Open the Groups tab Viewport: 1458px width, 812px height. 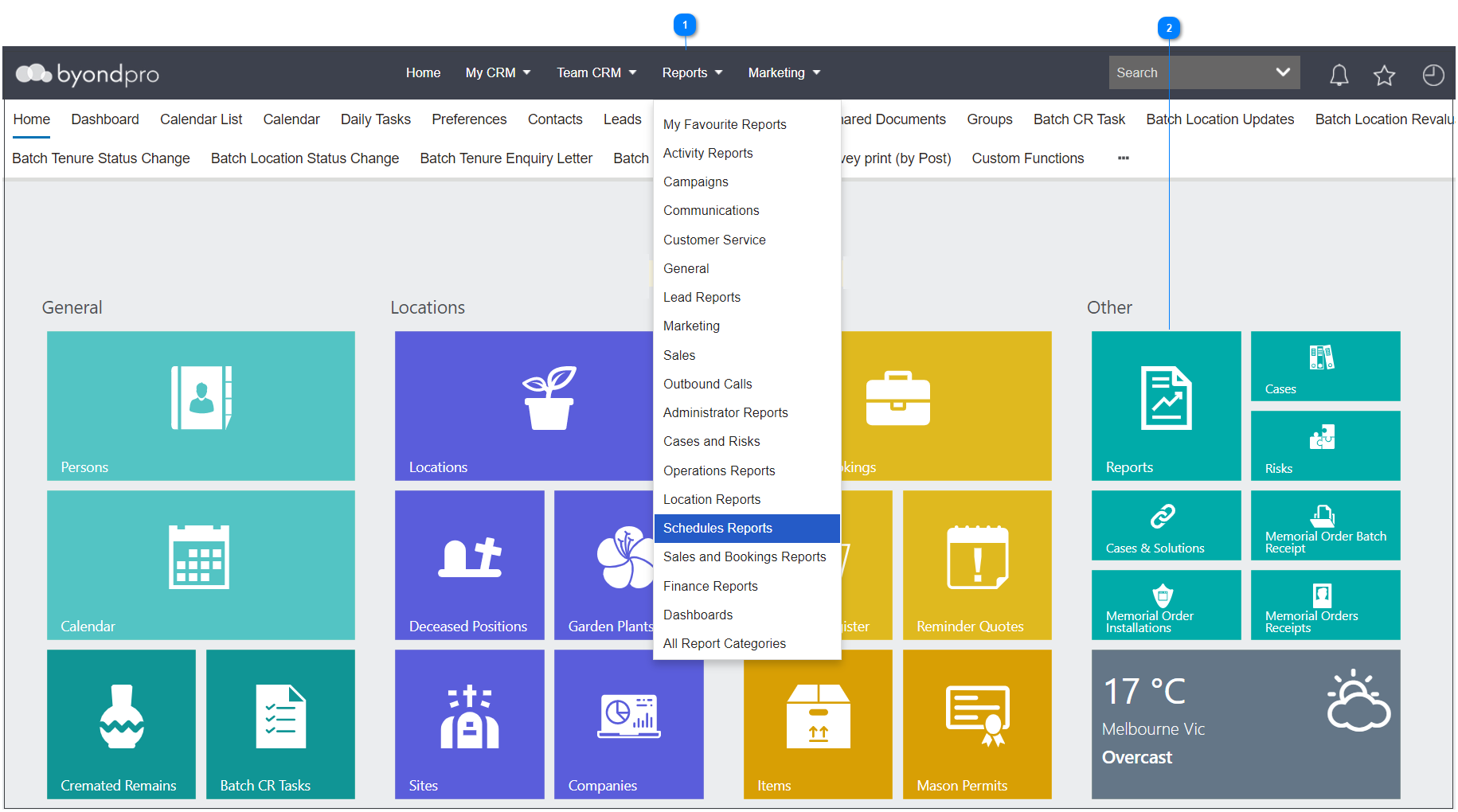point(990,119)
